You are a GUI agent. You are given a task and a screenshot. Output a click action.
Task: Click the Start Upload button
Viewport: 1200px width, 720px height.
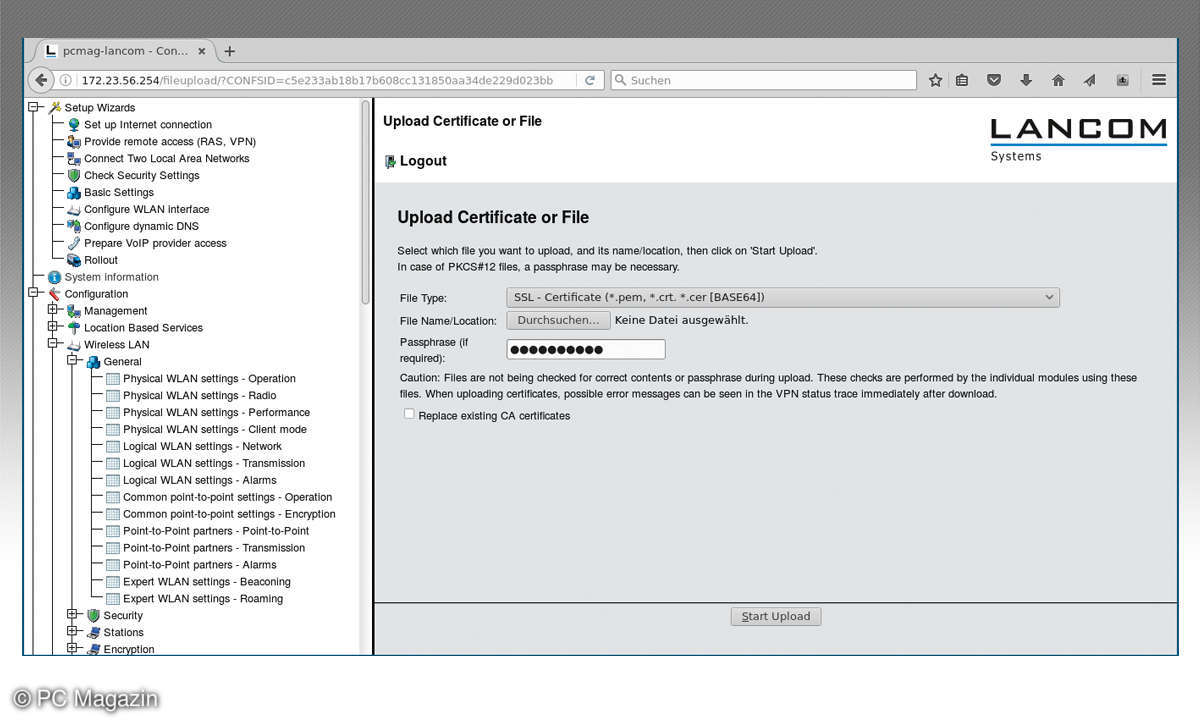tap(776, 617)
